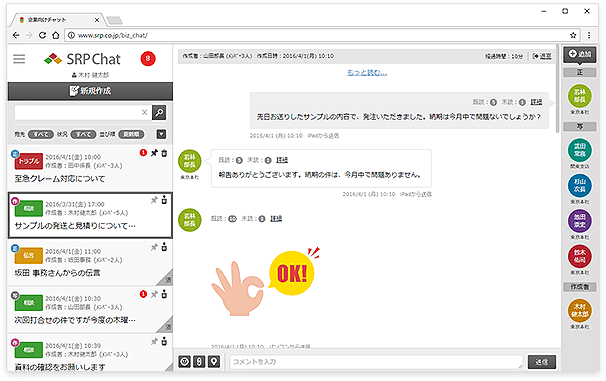Image resolution: width=606 pixels, height=381 pixels.
Task: Open the 並び順 sort order pill
Action: coord(131,134)
